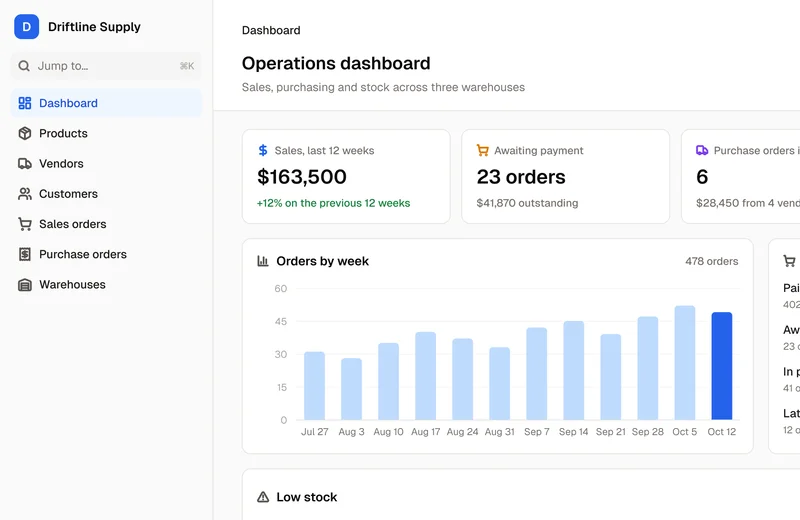Select the Oct 5 chart bar
The width and height of the screenshot is (800, 520).
pos(685,363)
